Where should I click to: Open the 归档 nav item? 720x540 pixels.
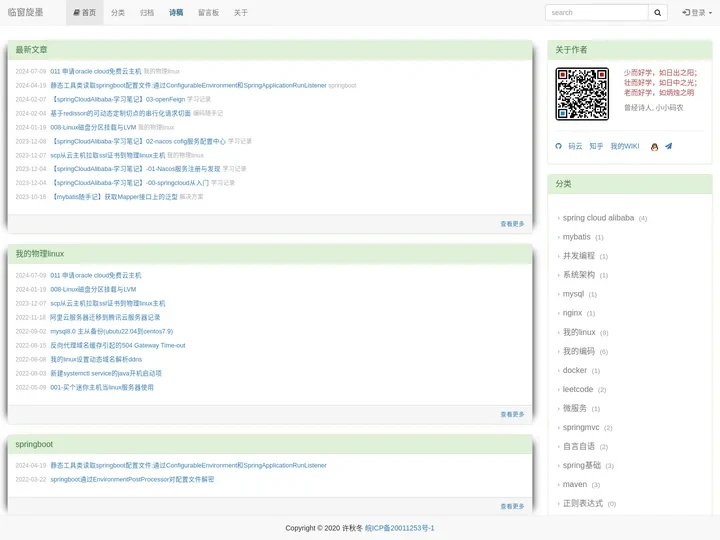[147, 13]
